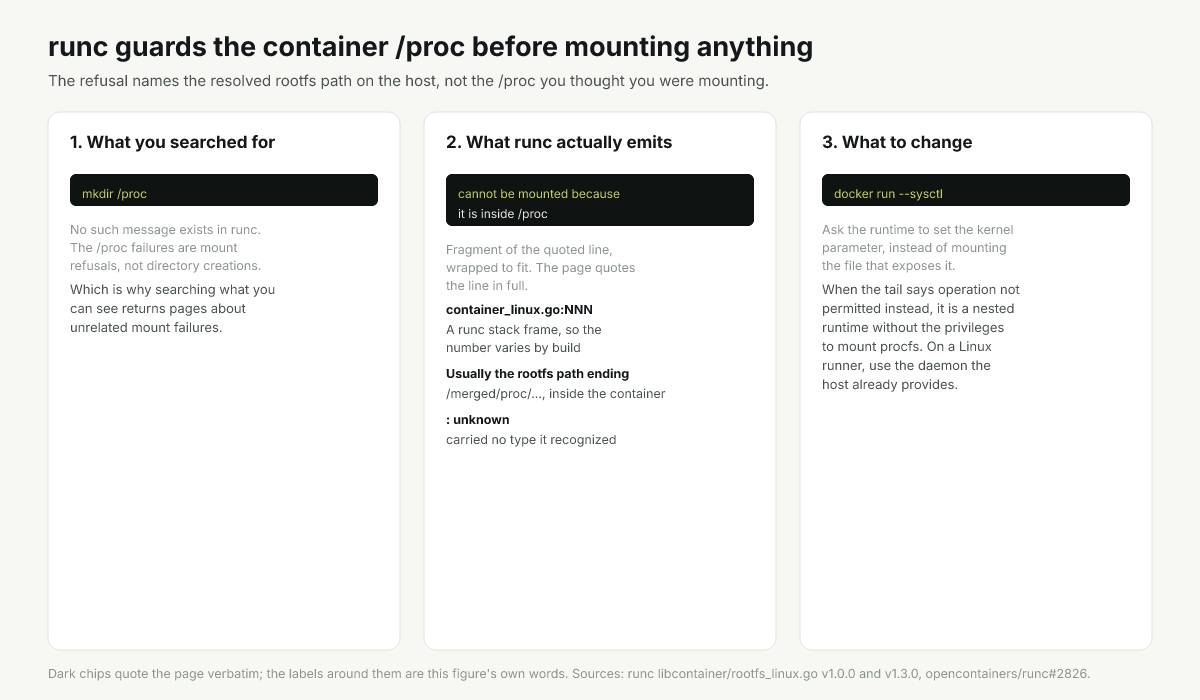
Task: Click 'host already provides.' text
Action: click(x=890, y=385)
